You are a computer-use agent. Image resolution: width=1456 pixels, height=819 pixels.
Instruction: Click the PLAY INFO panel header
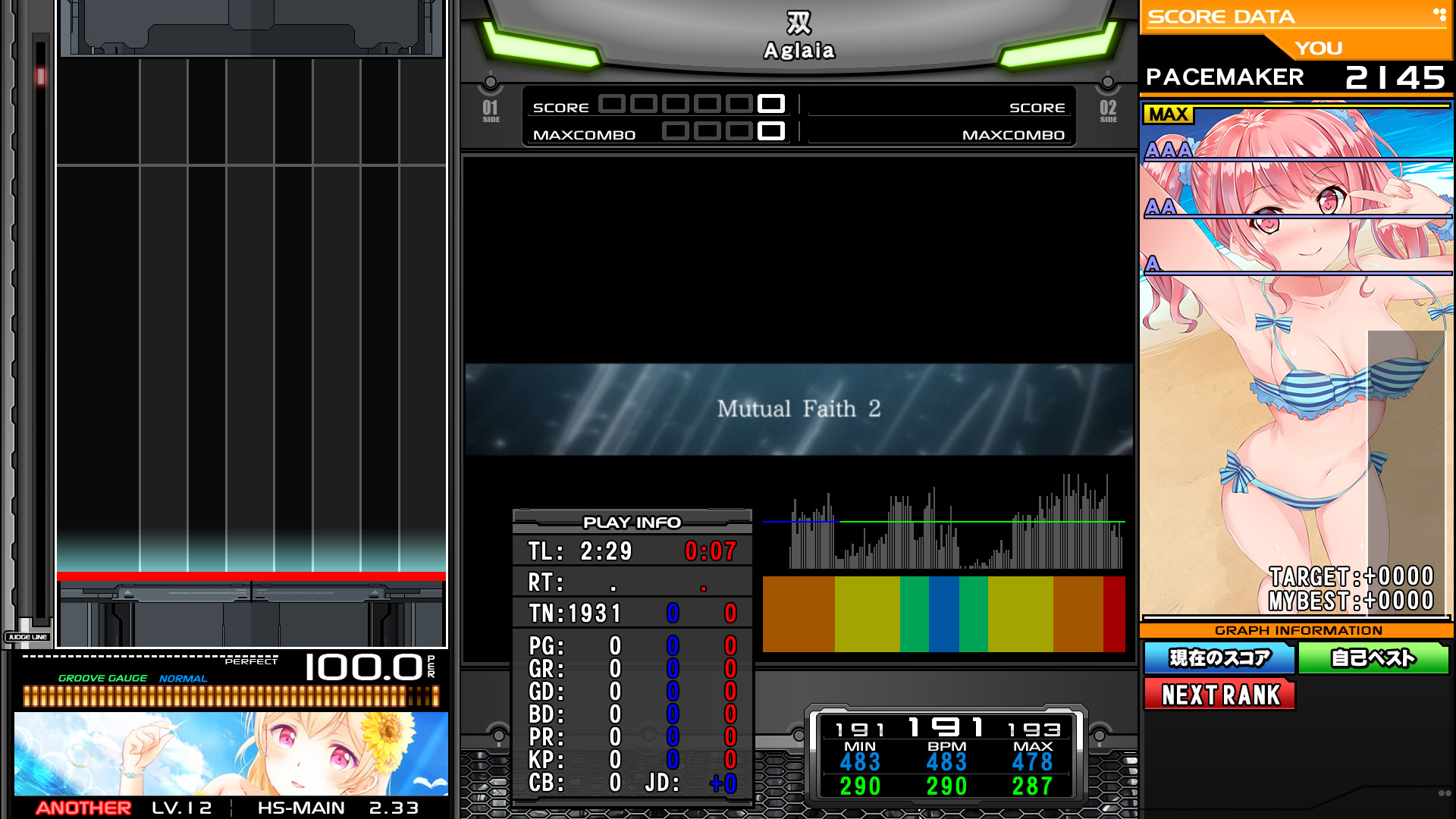pyautogui.click(x=632, y=522)
